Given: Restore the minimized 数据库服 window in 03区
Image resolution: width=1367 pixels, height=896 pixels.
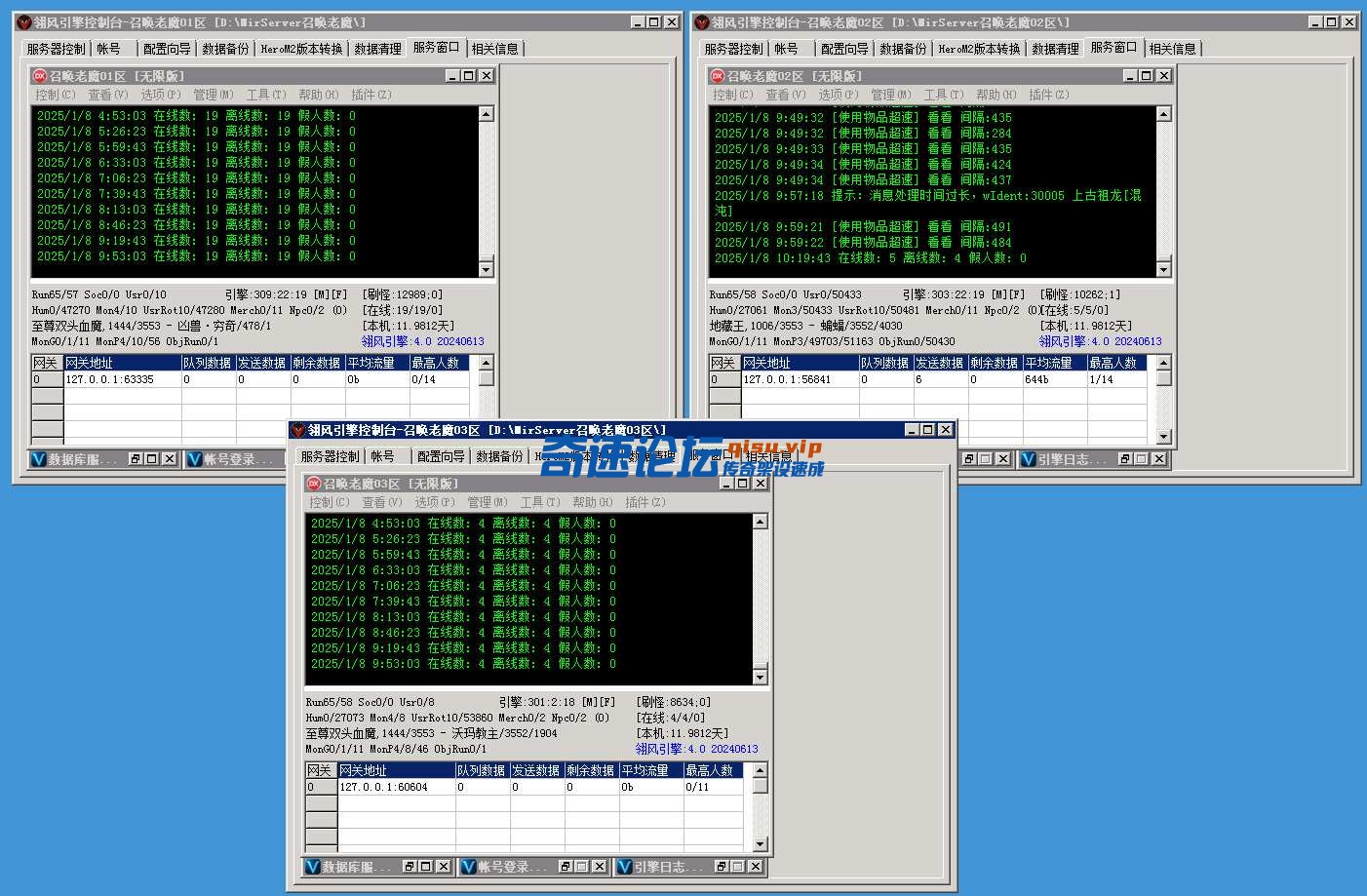Looking at the screenshot, I should click(410, 867).
